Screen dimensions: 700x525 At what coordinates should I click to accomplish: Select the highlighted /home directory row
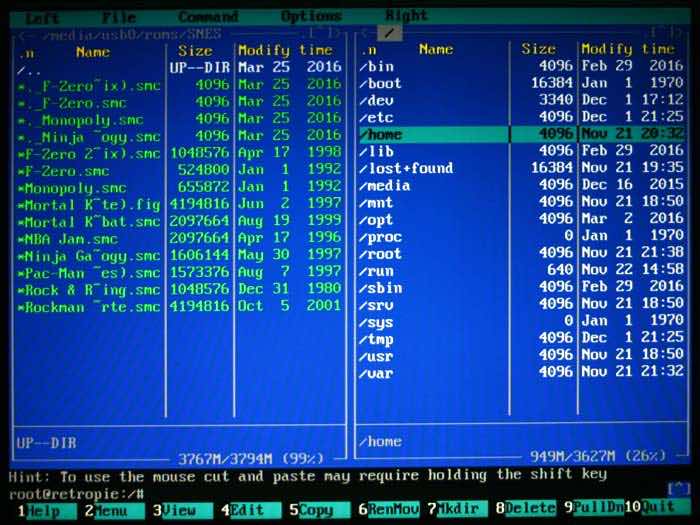(521, 134)
